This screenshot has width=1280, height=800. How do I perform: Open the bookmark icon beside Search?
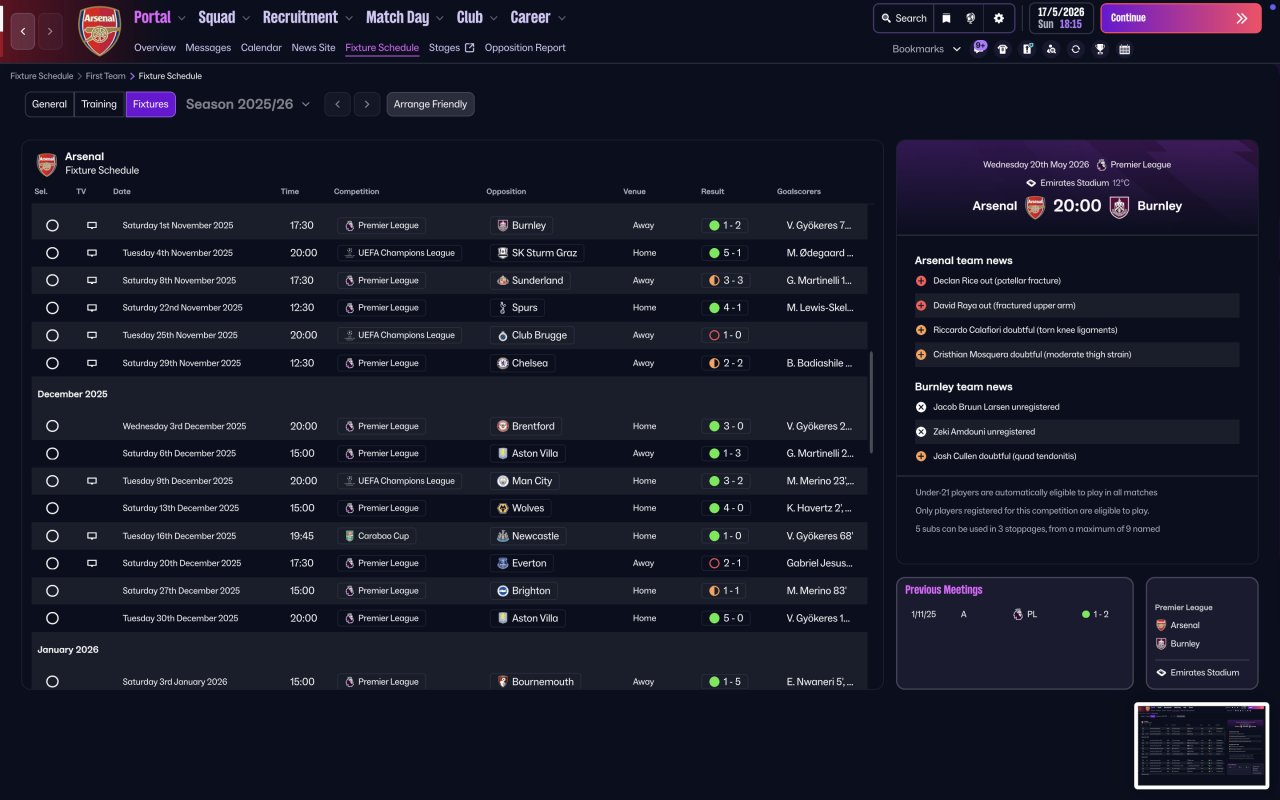(946, 18)
